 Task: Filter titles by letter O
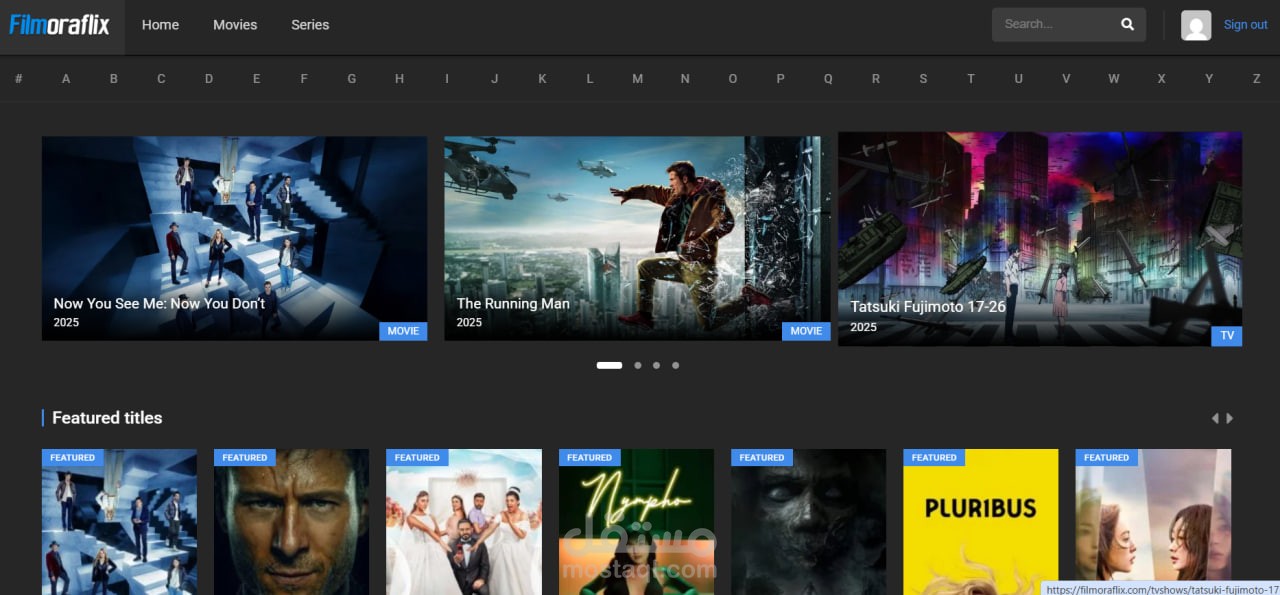pos(733,78)
